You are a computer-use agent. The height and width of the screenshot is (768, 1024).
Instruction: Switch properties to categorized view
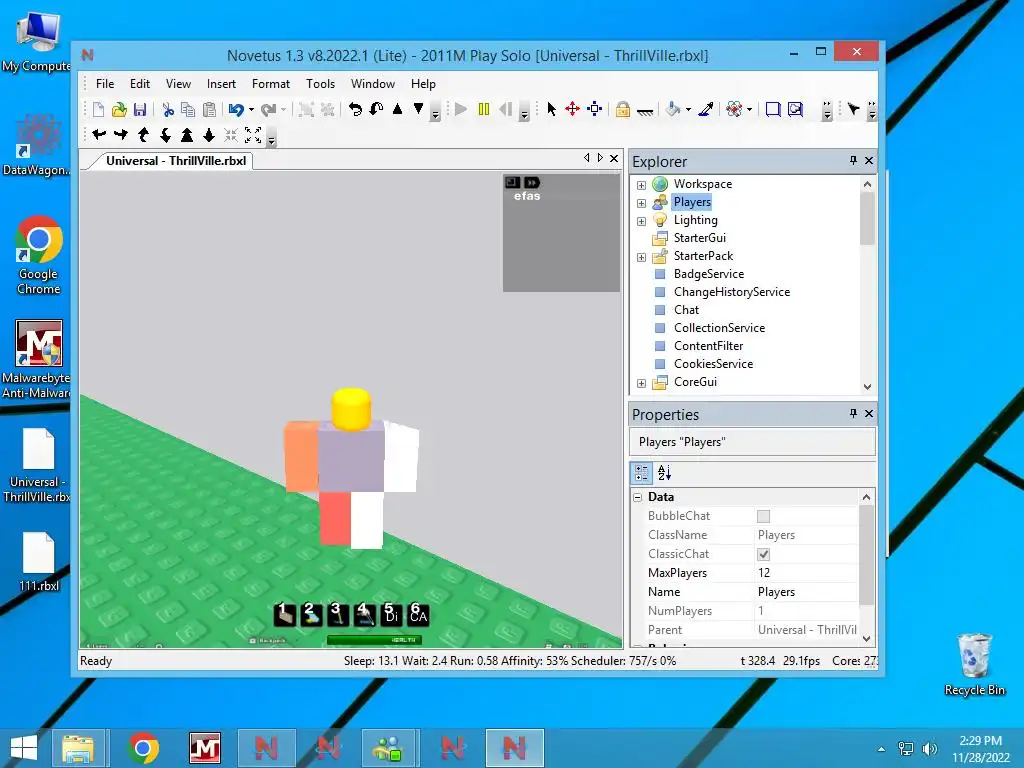641,472
